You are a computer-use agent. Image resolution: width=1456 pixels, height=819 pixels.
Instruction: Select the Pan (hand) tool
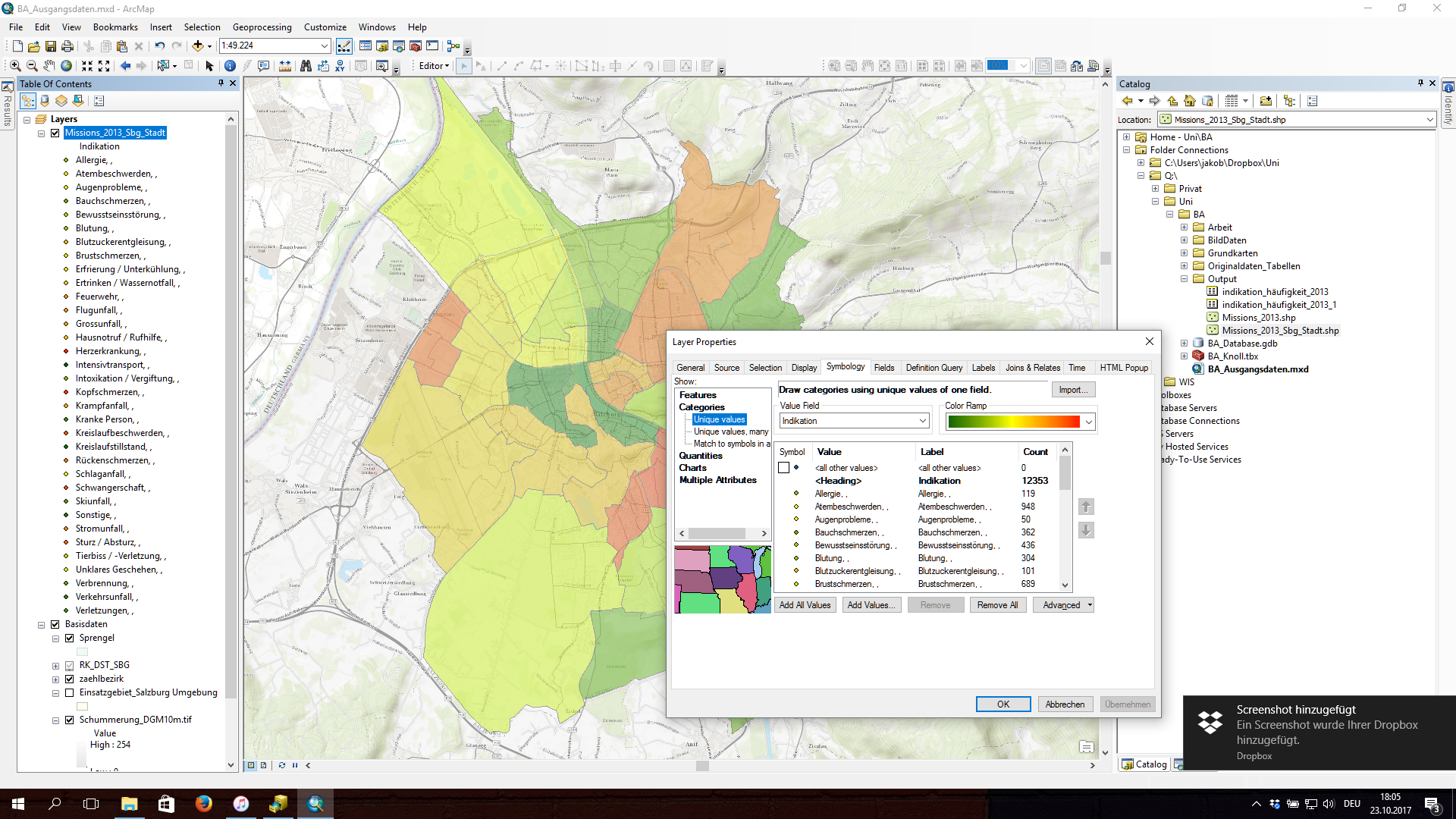pyautogui.click(x=49, y=66)
